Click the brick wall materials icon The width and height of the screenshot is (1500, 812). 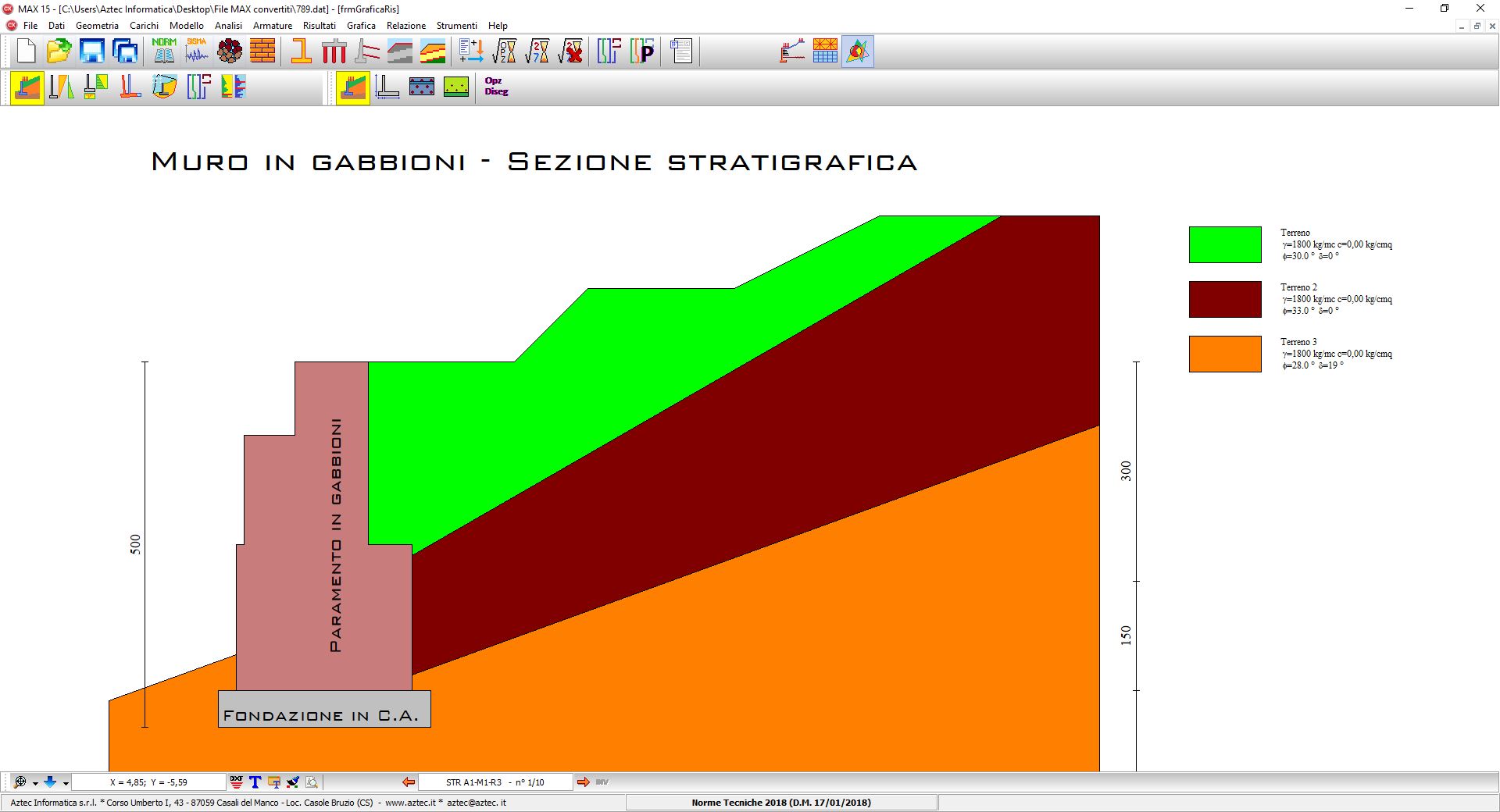coord(262,52)
